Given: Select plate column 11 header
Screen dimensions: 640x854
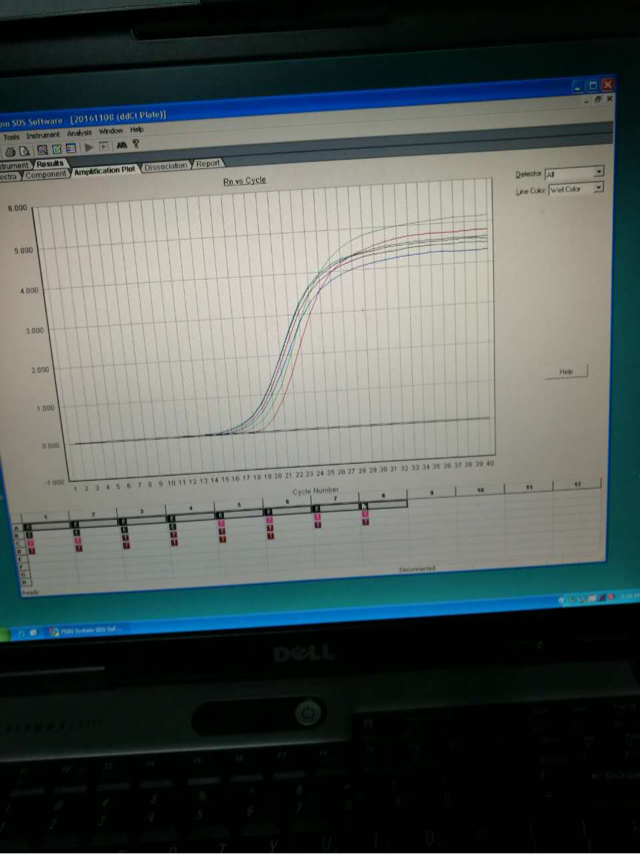Looking at the screenshot, I should tap(529, 487).
